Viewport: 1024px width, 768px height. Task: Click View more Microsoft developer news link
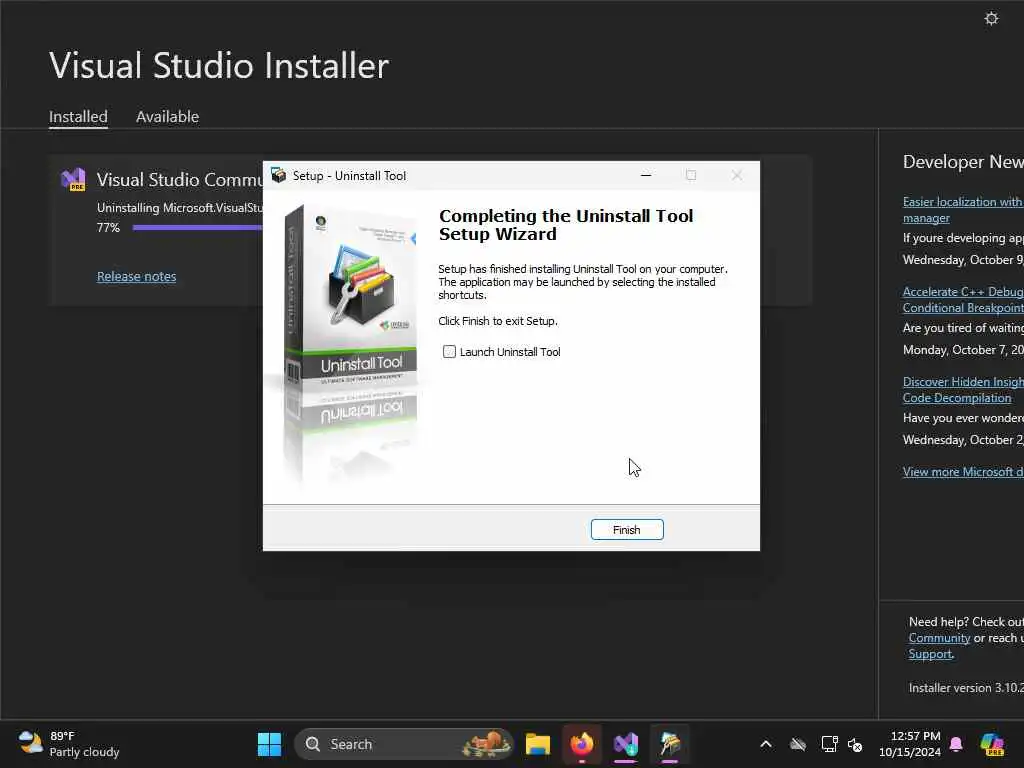coord(963,472)
